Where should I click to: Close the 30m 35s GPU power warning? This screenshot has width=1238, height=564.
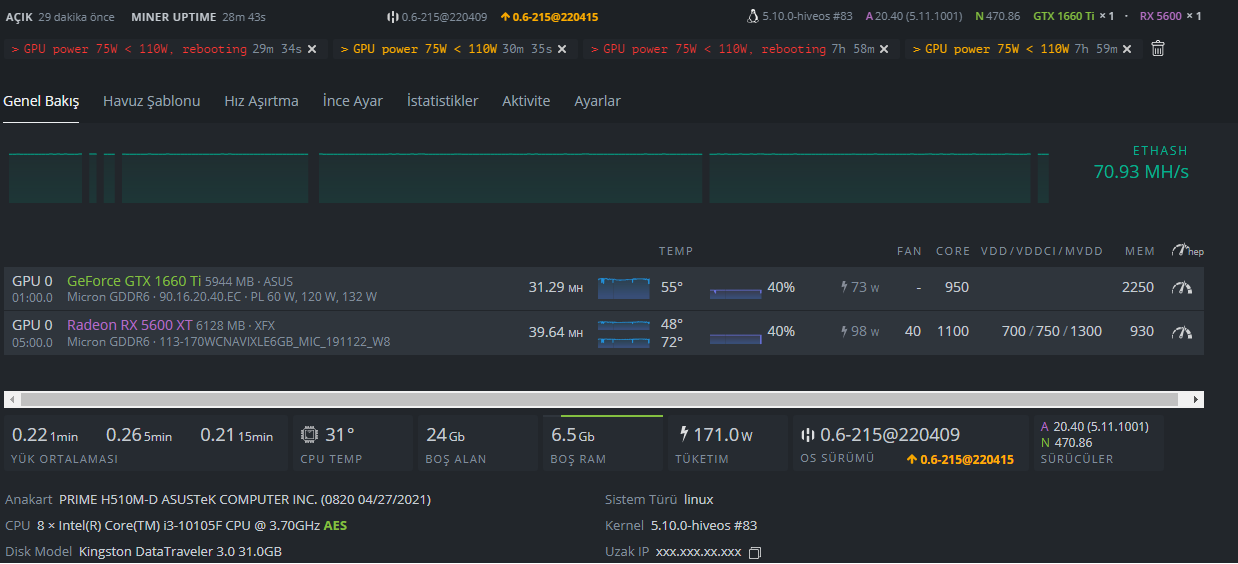click(x=562, y=49)
